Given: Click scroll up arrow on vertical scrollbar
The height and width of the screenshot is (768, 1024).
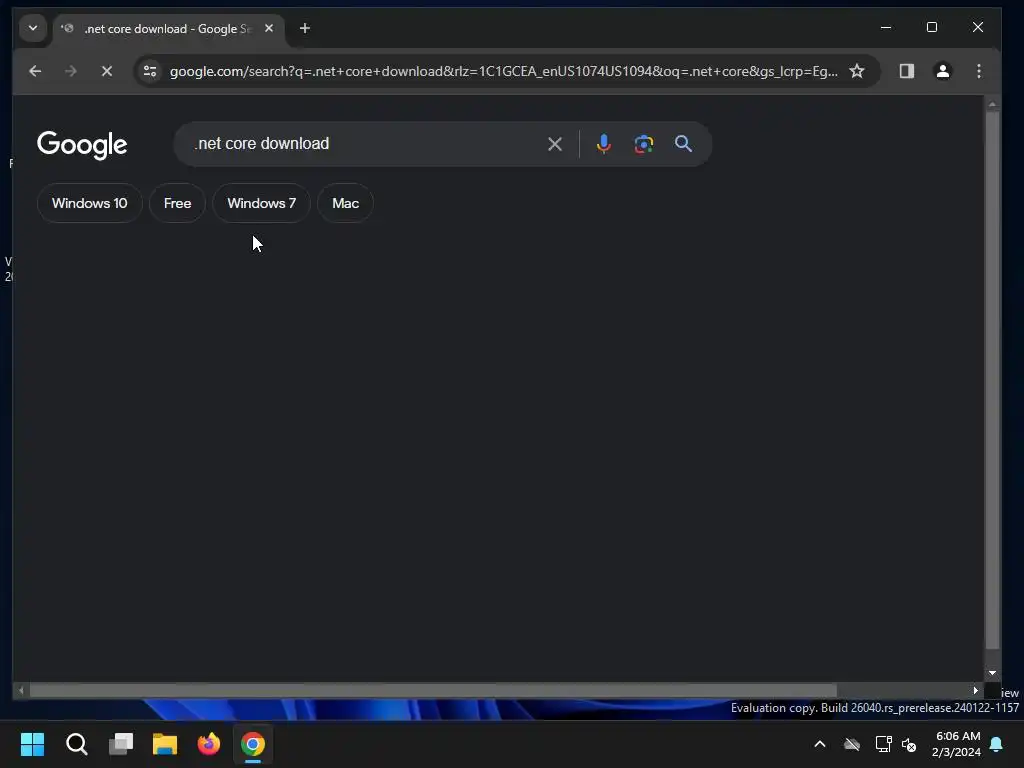Looking at the screenshot, I should [x=992, y=103].
